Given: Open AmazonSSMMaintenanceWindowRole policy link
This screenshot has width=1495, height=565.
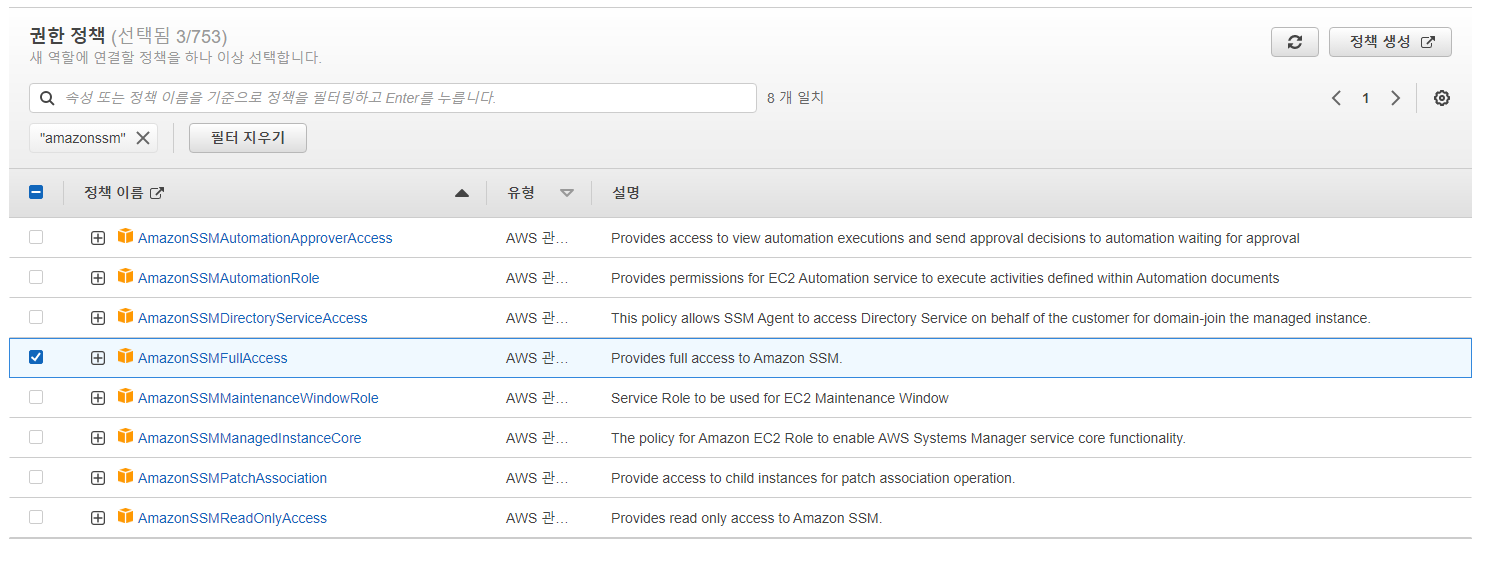Looking at the screenshot, I should (258, 398).
